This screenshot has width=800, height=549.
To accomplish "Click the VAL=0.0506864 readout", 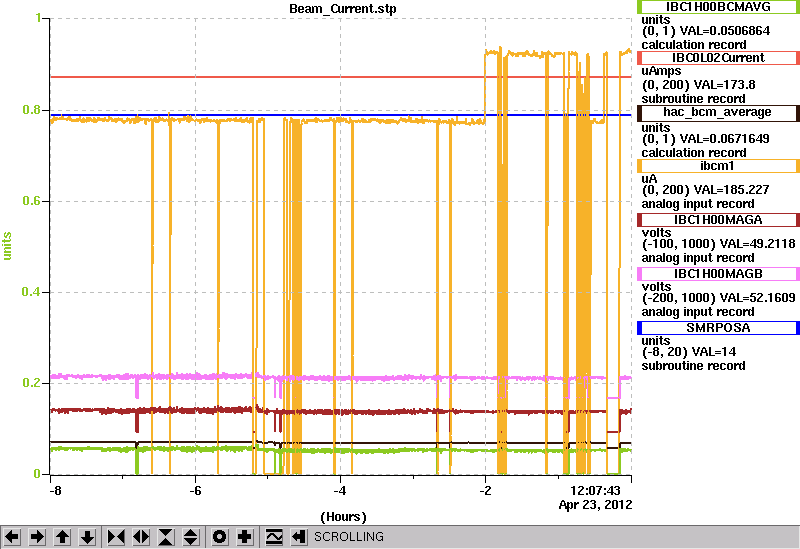I will pos(725,31).
